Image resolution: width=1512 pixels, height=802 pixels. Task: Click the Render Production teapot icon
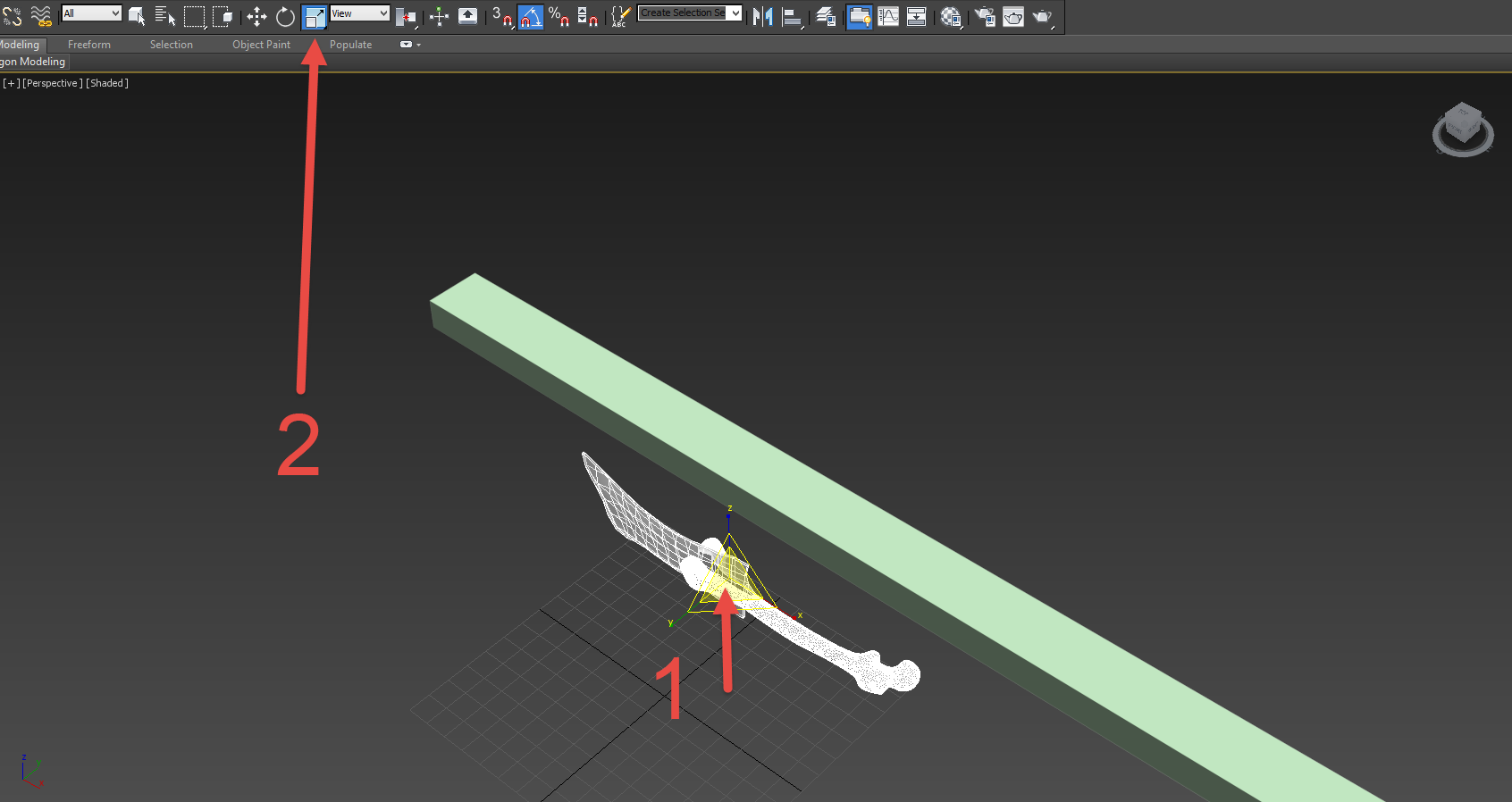(1043, 16)
